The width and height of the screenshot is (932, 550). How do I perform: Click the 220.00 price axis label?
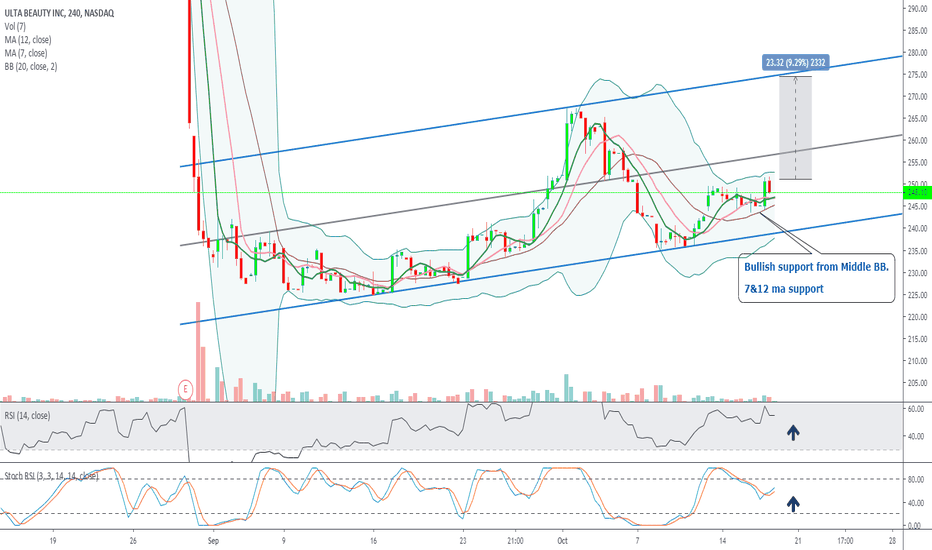point(917,317)
